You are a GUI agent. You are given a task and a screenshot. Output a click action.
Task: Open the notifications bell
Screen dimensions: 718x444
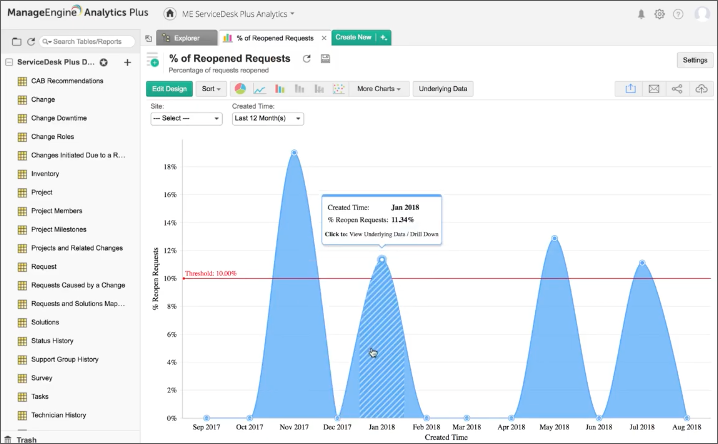tap(641, 14)
